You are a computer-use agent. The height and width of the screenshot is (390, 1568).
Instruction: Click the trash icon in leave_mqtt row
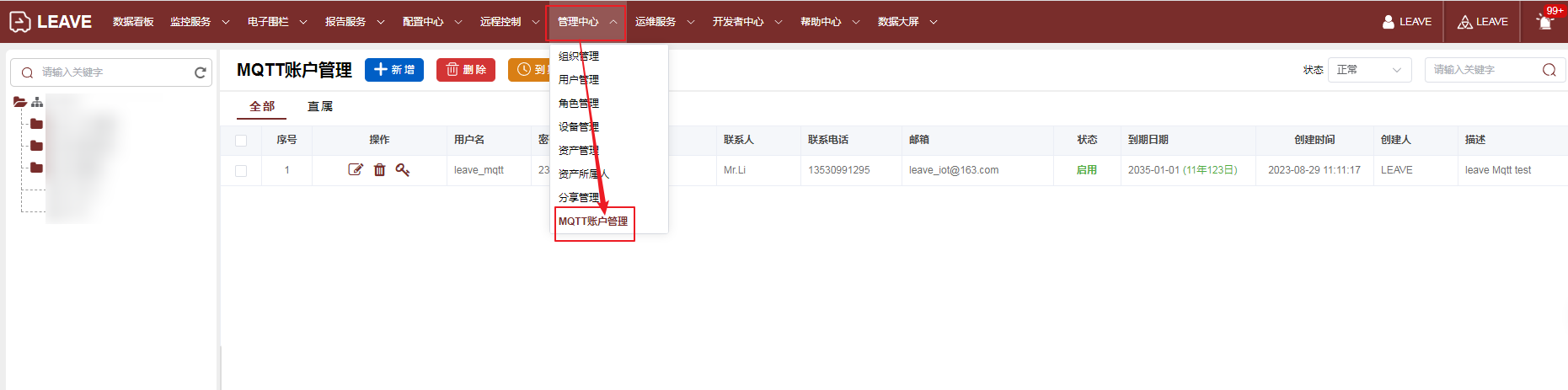tap(379, 170)
